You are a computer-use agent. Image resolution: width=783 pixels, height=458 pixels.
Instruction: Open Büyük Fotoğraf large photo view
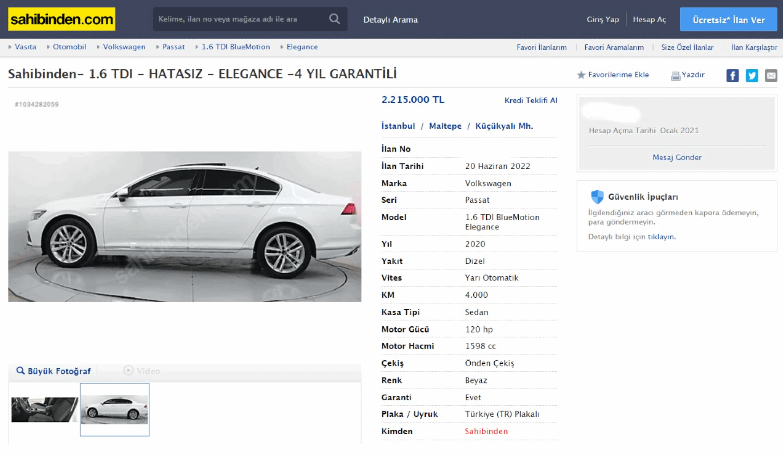(x=53, y=371)
